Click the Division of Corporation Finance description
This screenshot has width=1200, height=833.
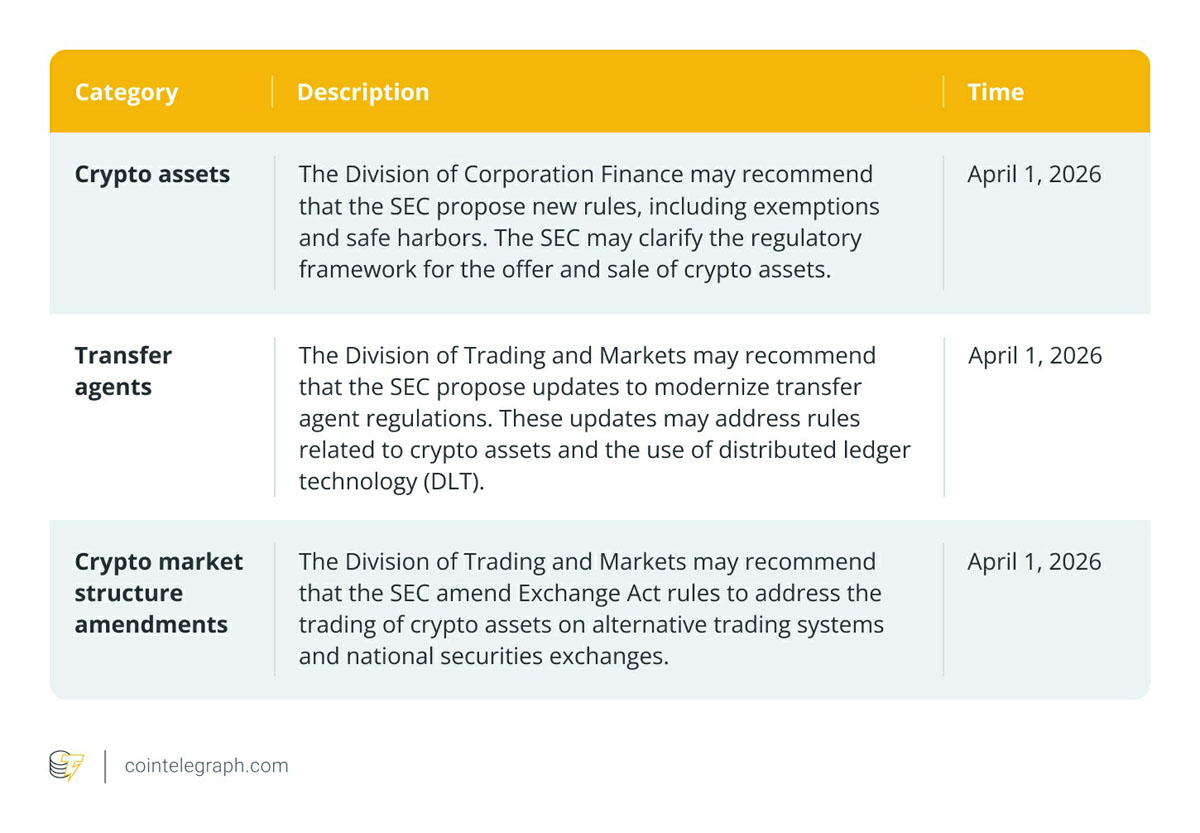point(590,222)
